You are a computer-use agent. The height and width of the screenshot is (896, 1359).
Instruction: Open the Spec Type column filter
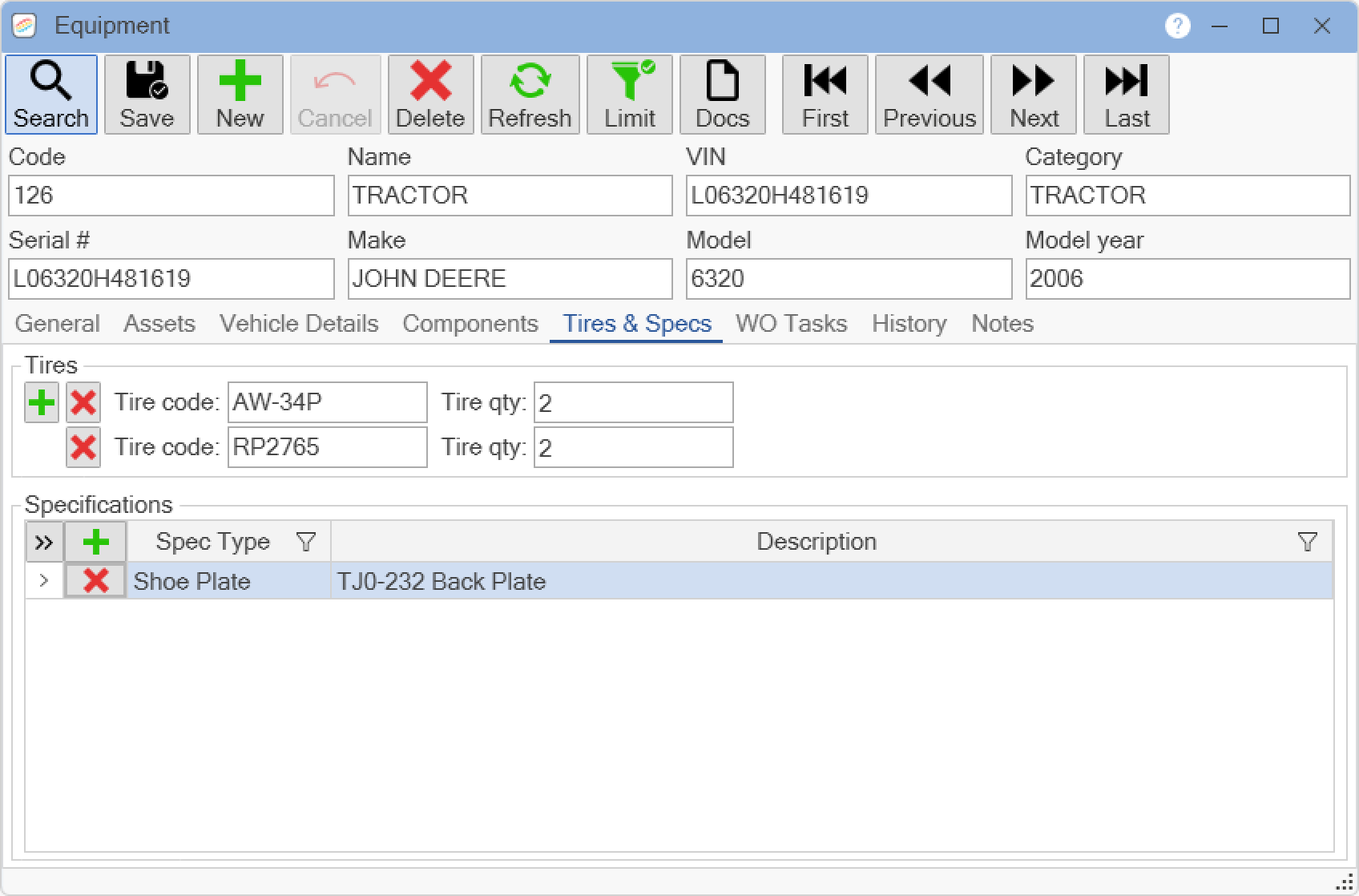pyautogui.click(x=306, y=542)
